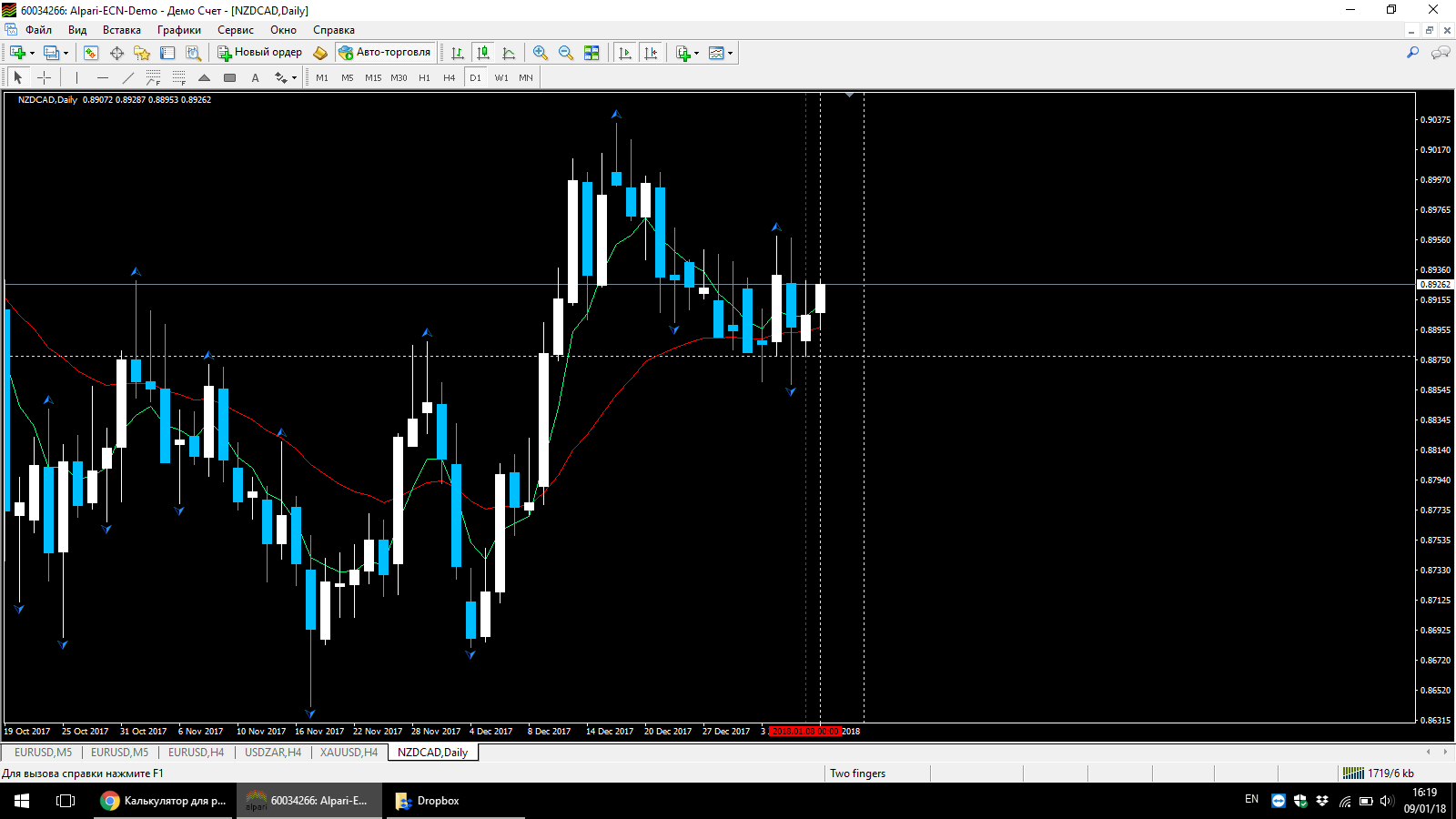The width and height of the screenshot is (1456, 819).
Task: Switch to the XAUUSD,H4 chart tab
Action: [x=349, y=753]
